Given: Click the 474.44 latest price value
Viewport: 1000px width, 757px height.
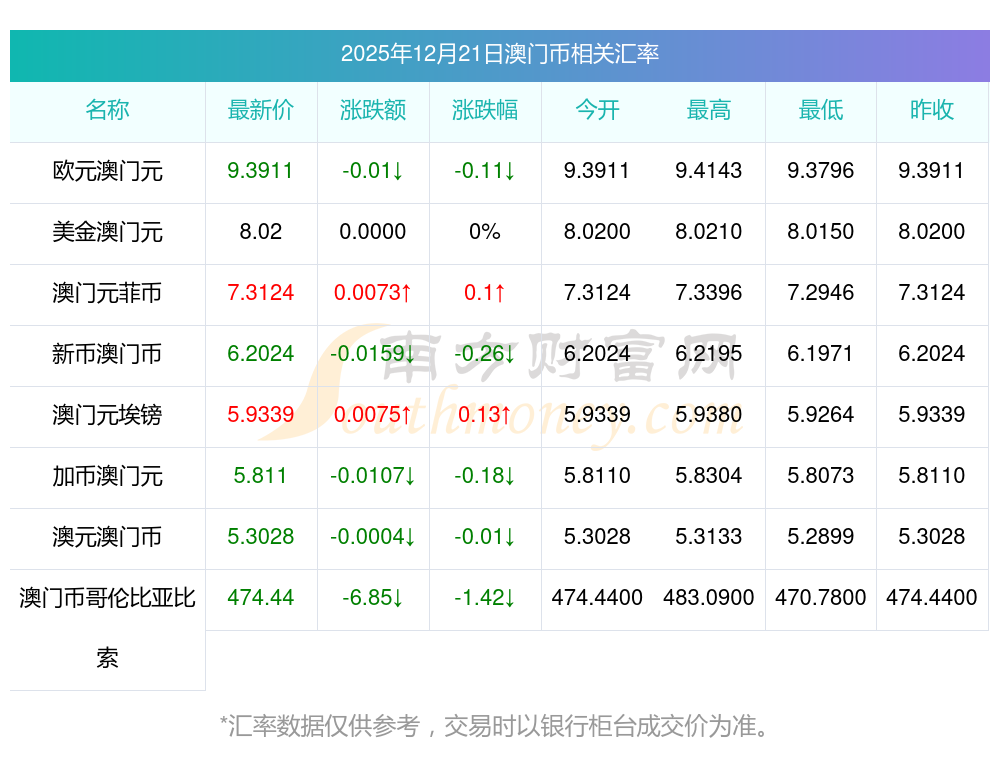Looking at the screenshot, I should coord(260,598).
